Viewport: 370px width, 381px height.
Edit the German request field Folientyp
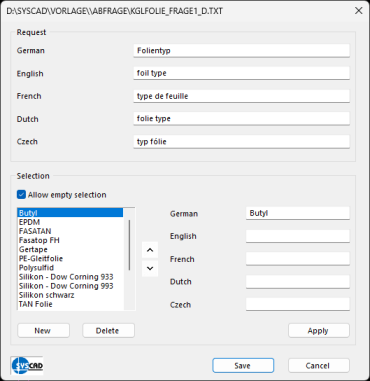click(241, 51)
